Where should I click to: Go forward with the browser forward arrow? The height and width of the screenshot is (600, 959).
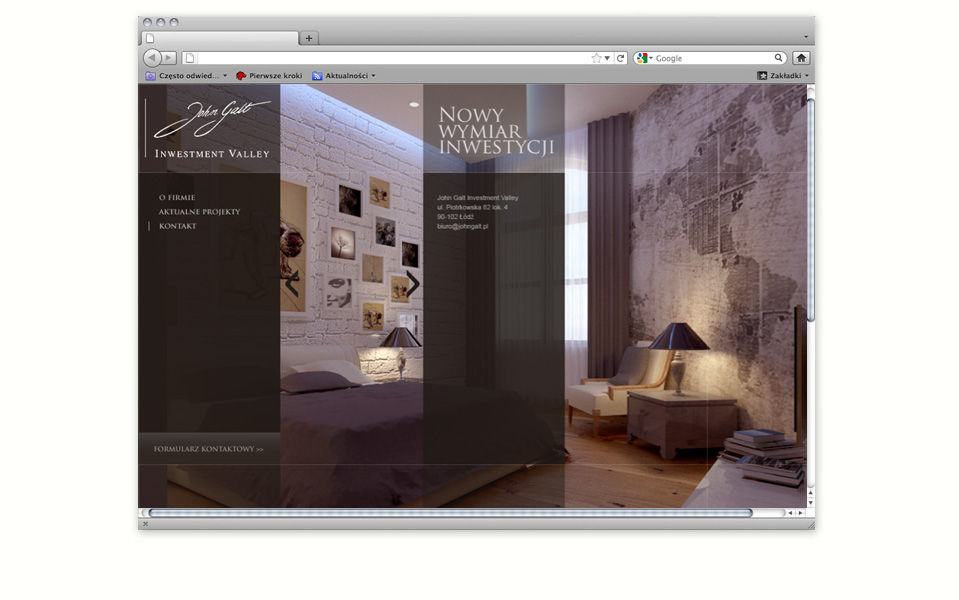(169, 58)
